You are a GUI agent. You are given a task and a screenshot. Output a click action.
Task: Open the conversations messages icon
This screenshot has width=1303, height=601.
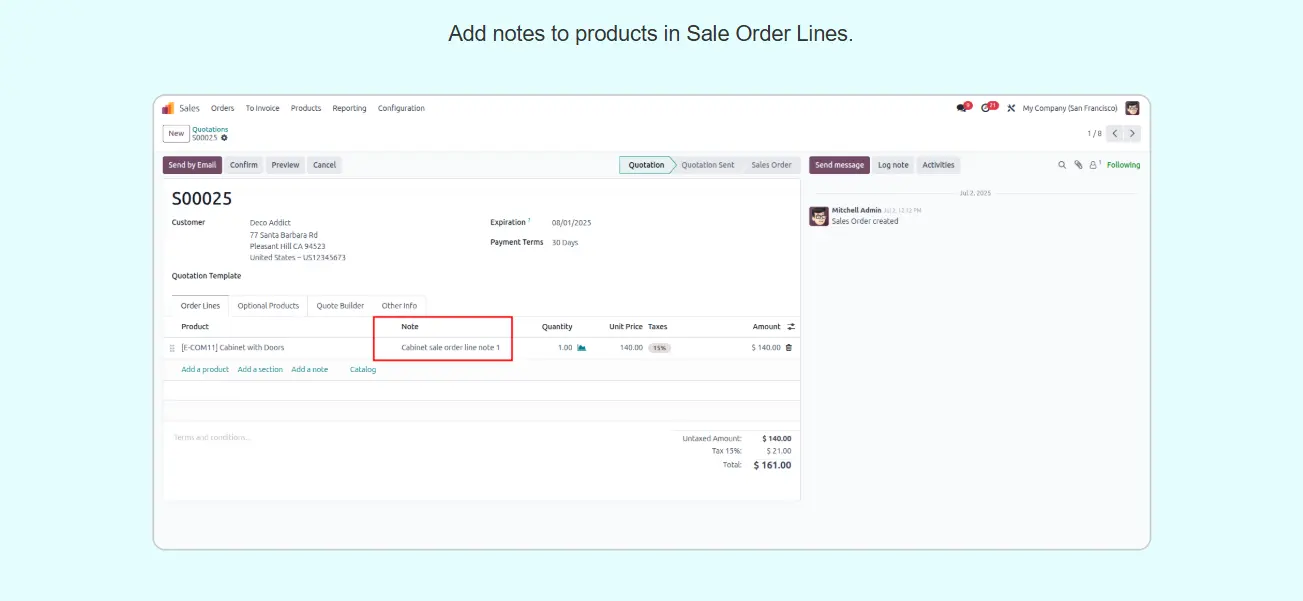(962, 108)
